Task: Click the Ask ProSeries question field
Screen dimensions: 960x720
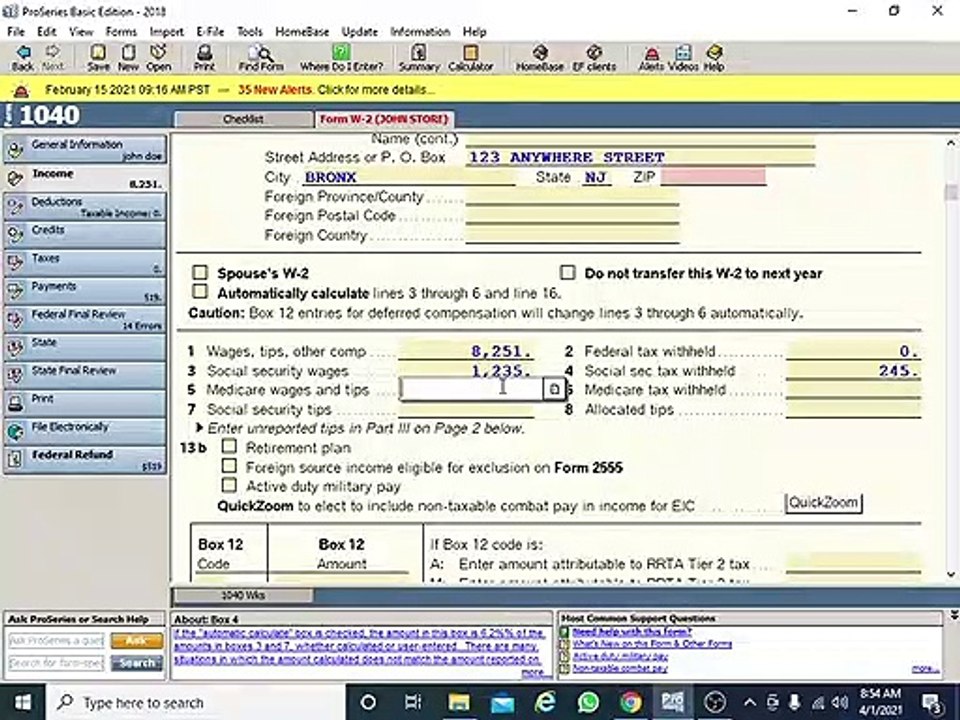Action: click(56, 640)
